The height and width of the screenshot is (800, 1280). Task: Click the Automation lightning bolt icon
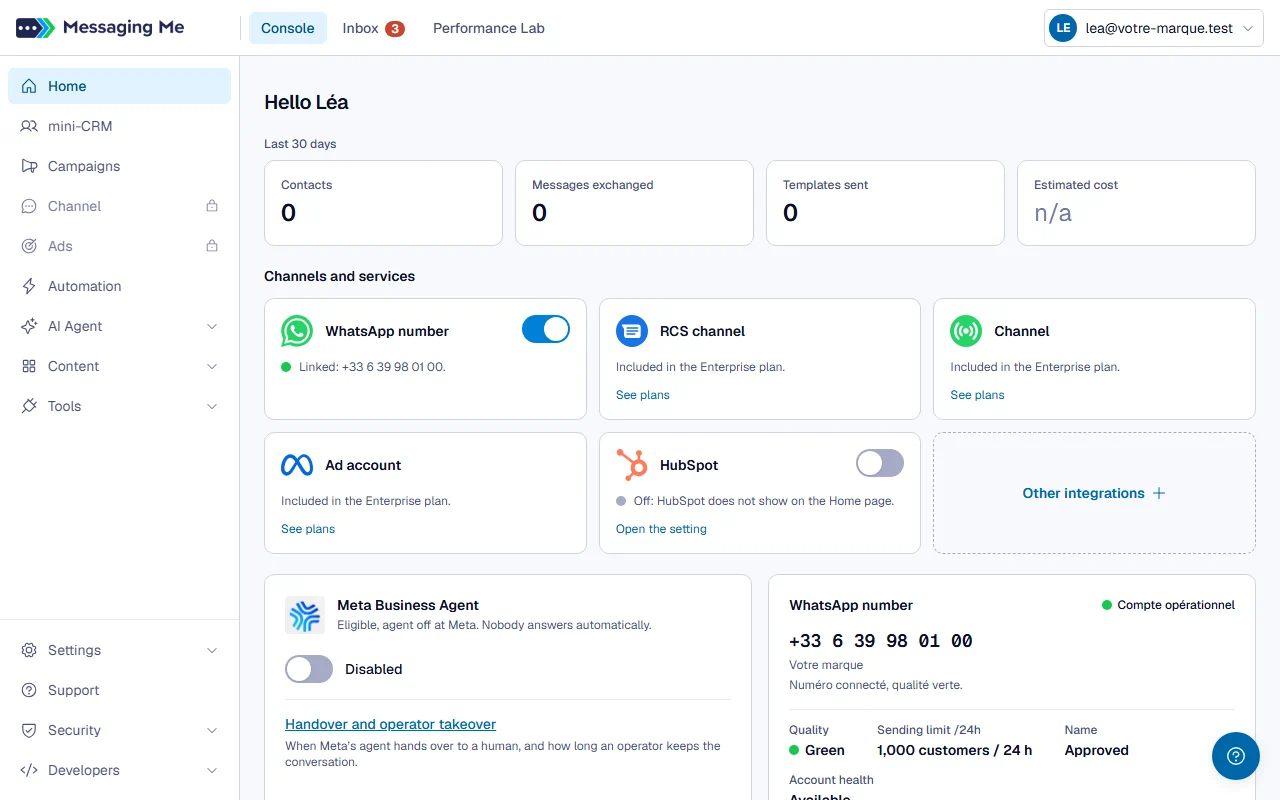click(29, 286)
